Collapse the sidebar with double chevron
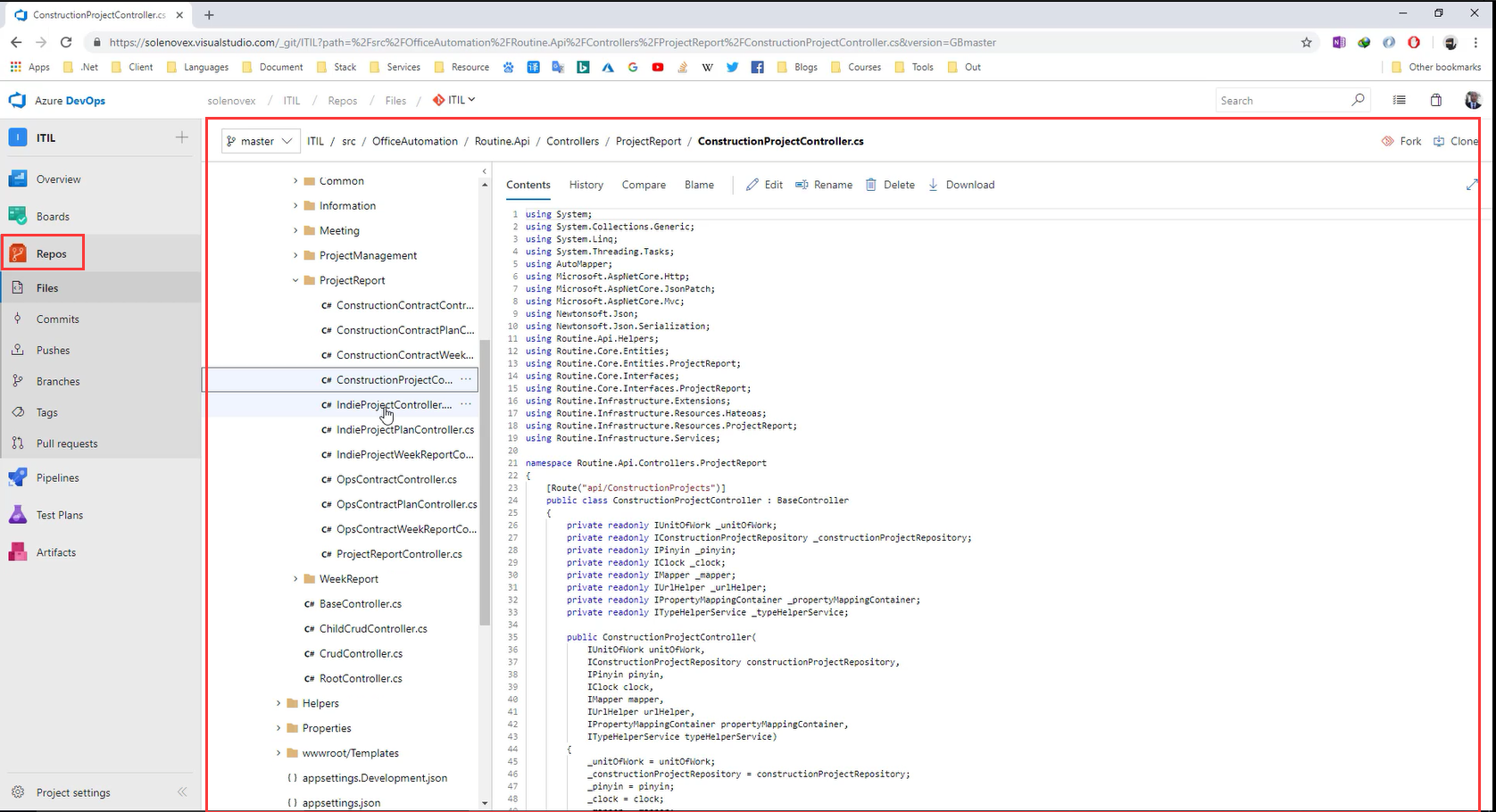 click(182, 792)
